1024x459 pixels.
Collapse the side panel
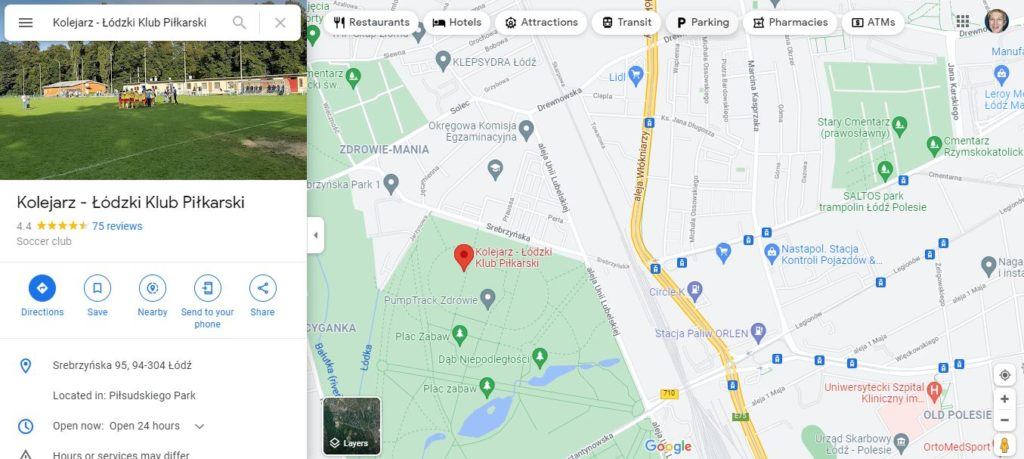(315, 235)
